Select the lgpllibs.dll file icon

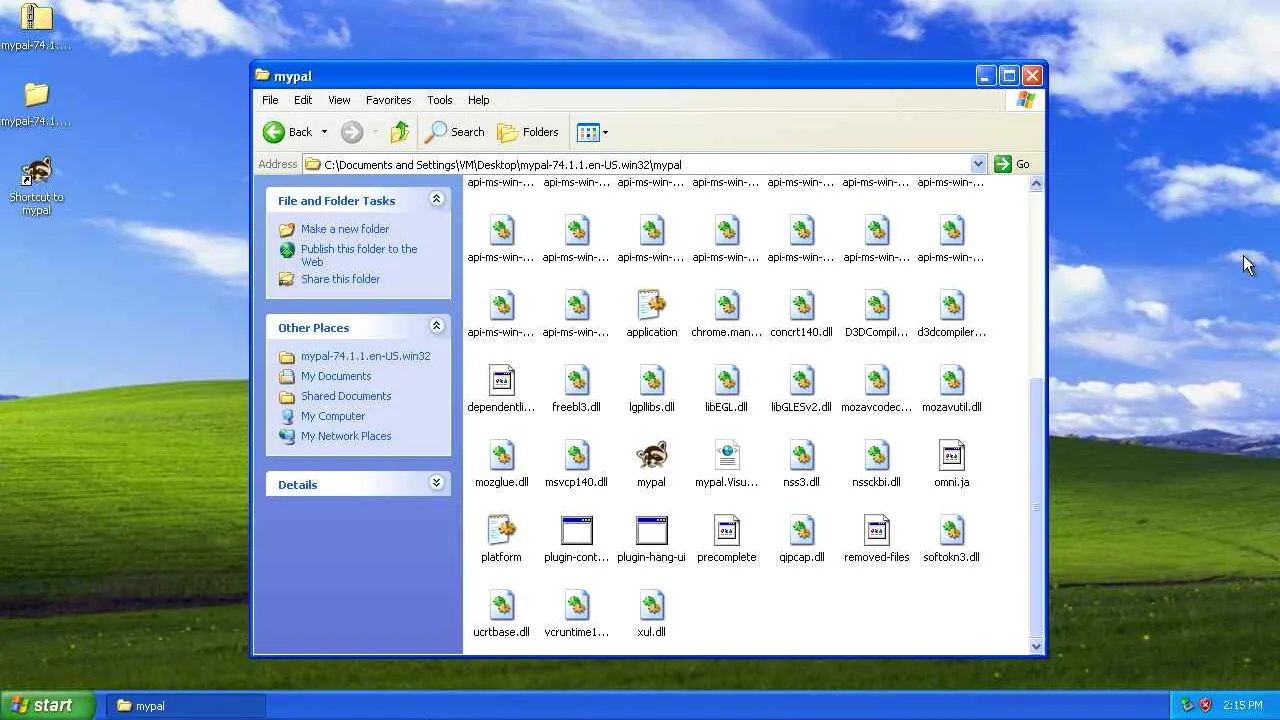click(x=651, y=381)
